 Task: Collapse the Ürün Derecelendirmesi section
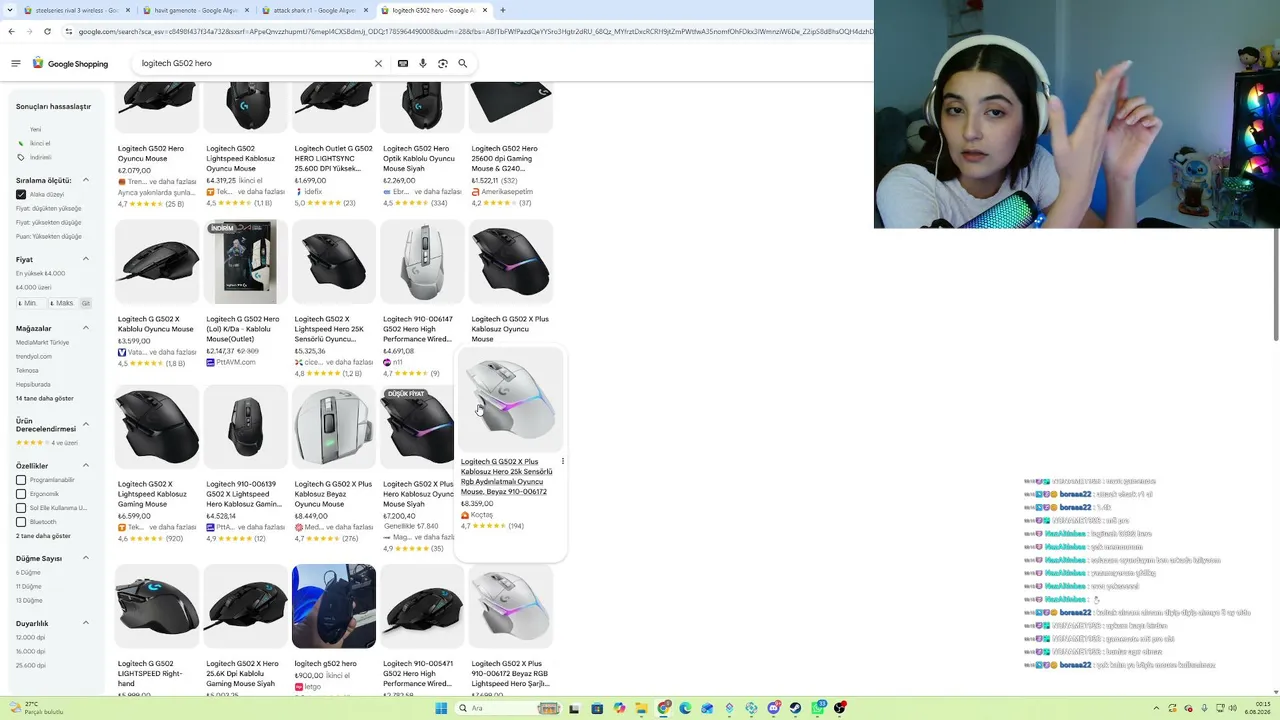[86, 424]
